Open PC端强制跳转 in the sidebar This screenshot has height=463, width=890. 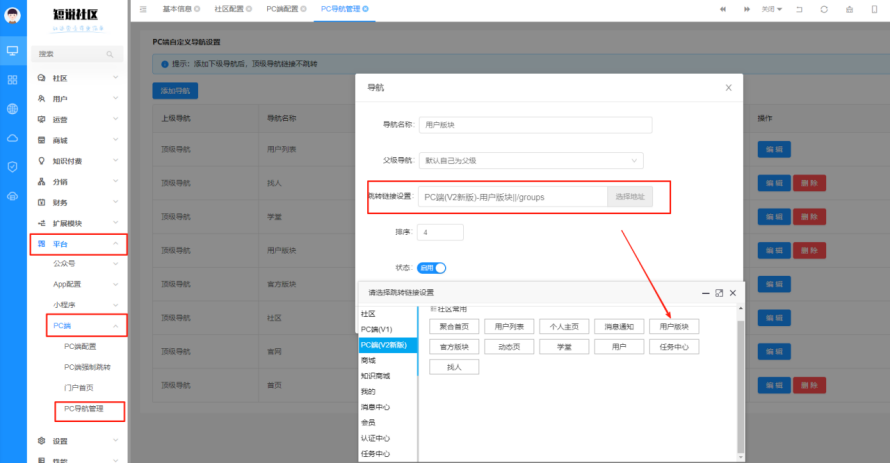click(x=87, y=367)
